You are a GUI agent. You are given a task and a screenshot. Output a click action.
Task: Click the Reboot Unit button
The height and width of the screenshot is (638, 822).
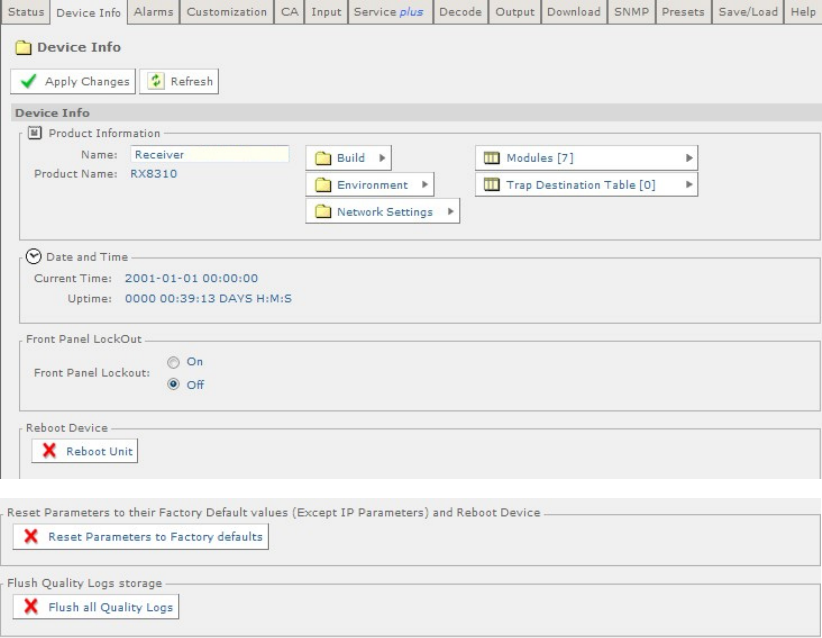[85, 451]
